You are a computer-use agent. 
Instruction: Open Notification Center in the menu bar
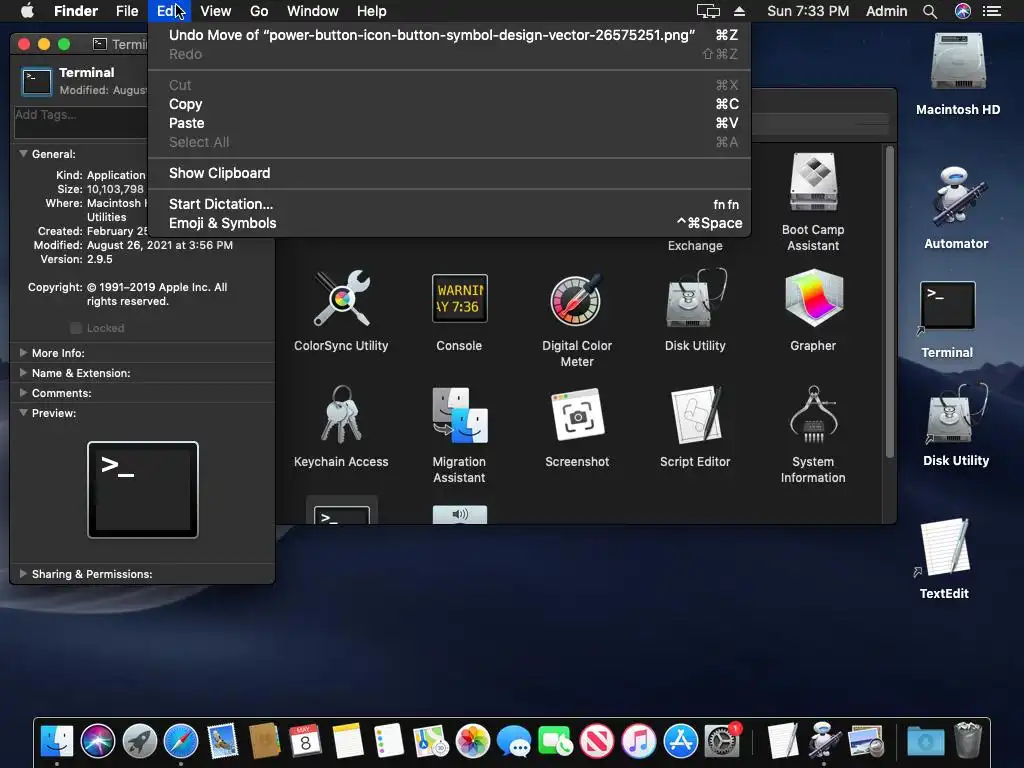coord(992,11)
